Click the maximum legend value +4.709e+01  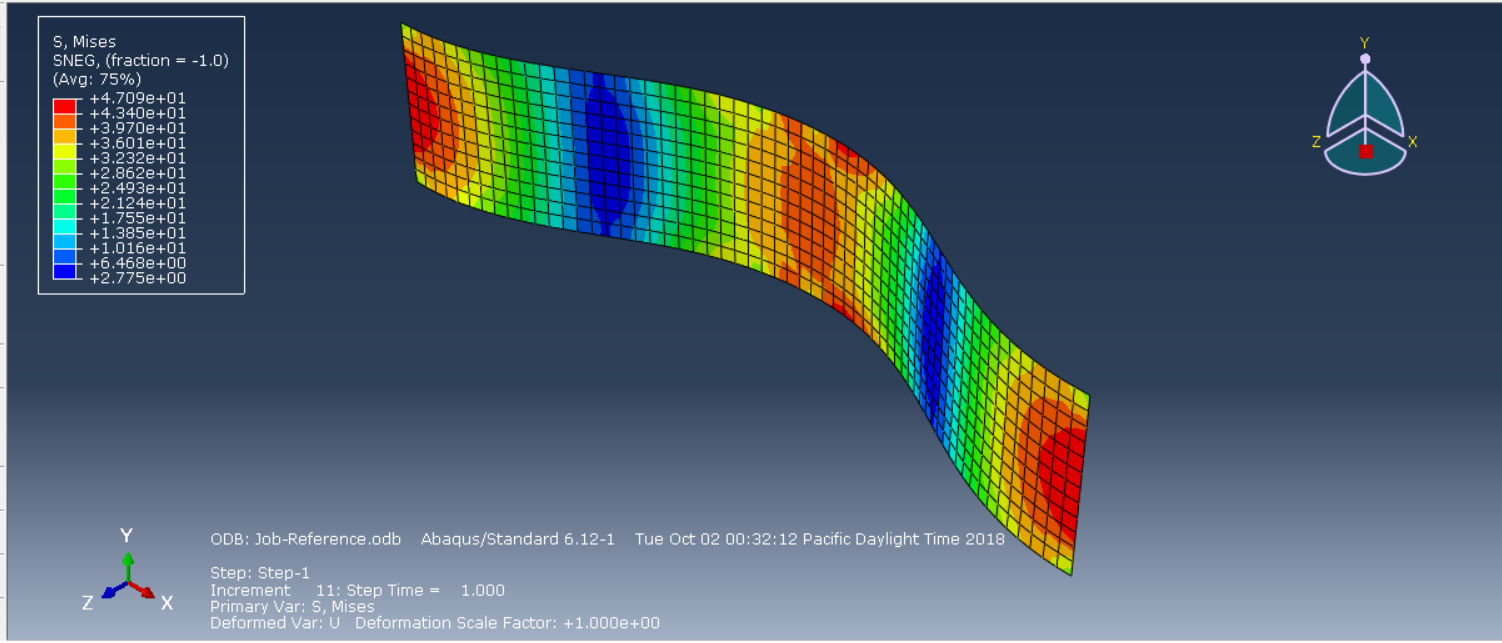pyautogui.click(x=137, y=98)
